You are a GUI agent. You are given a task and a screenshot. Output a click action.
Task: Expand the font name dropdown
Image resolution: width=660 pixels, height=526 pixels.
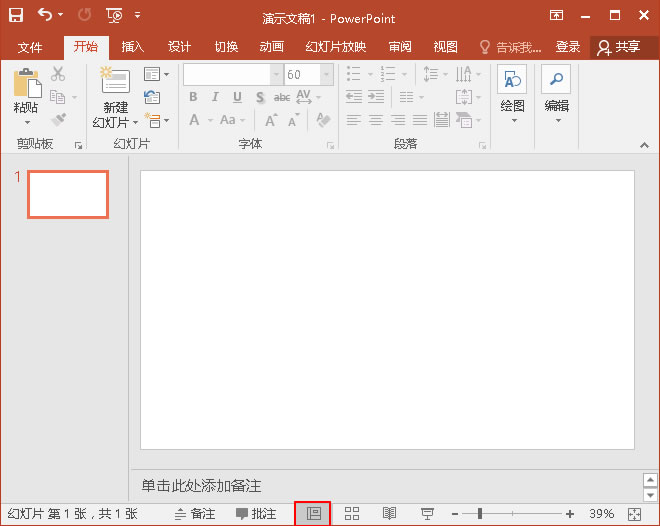click(x=276, y=75)
